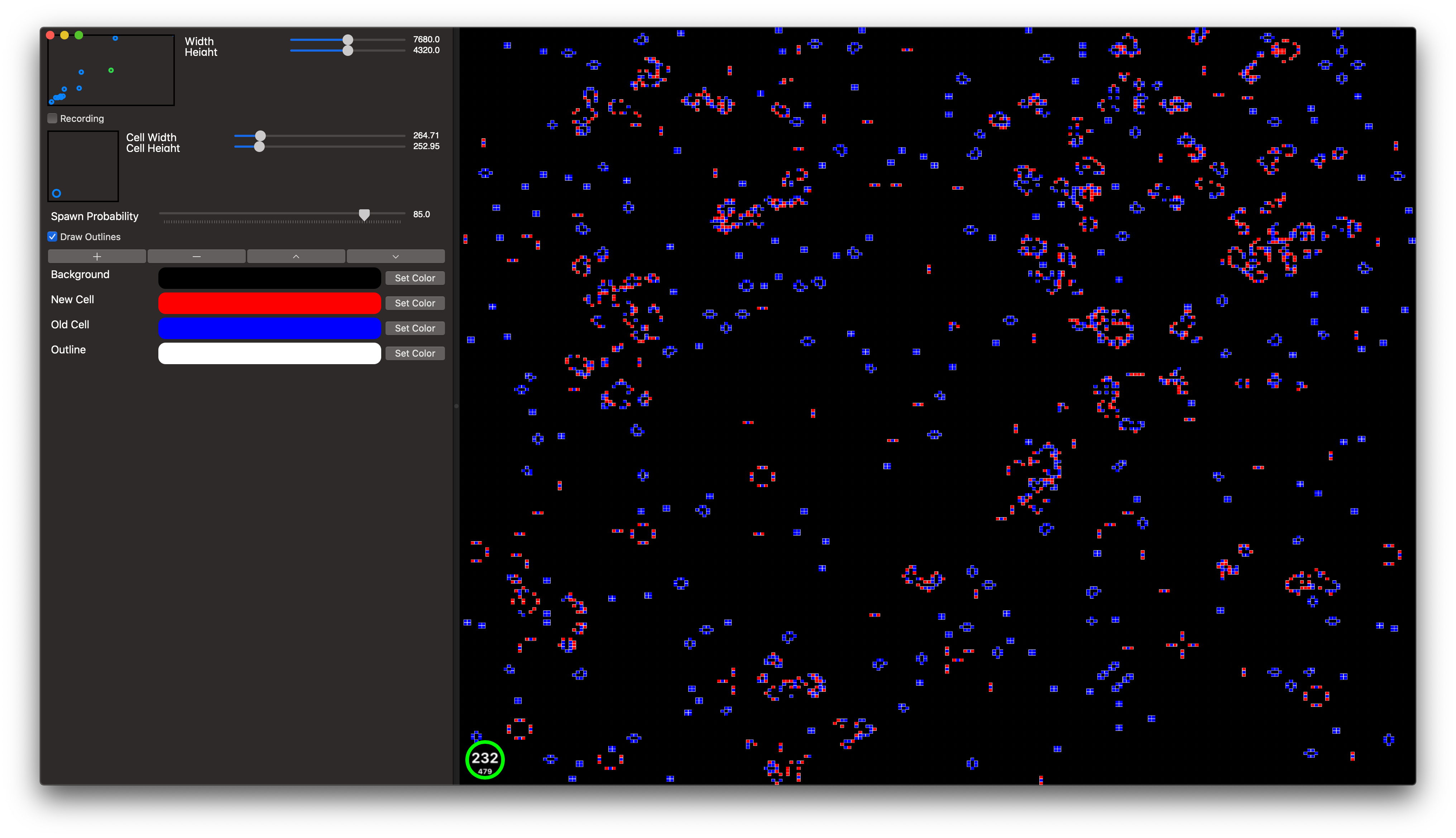Click the minus remove button
Viewport: 1456px width, 838px height.
coord(196,256)
